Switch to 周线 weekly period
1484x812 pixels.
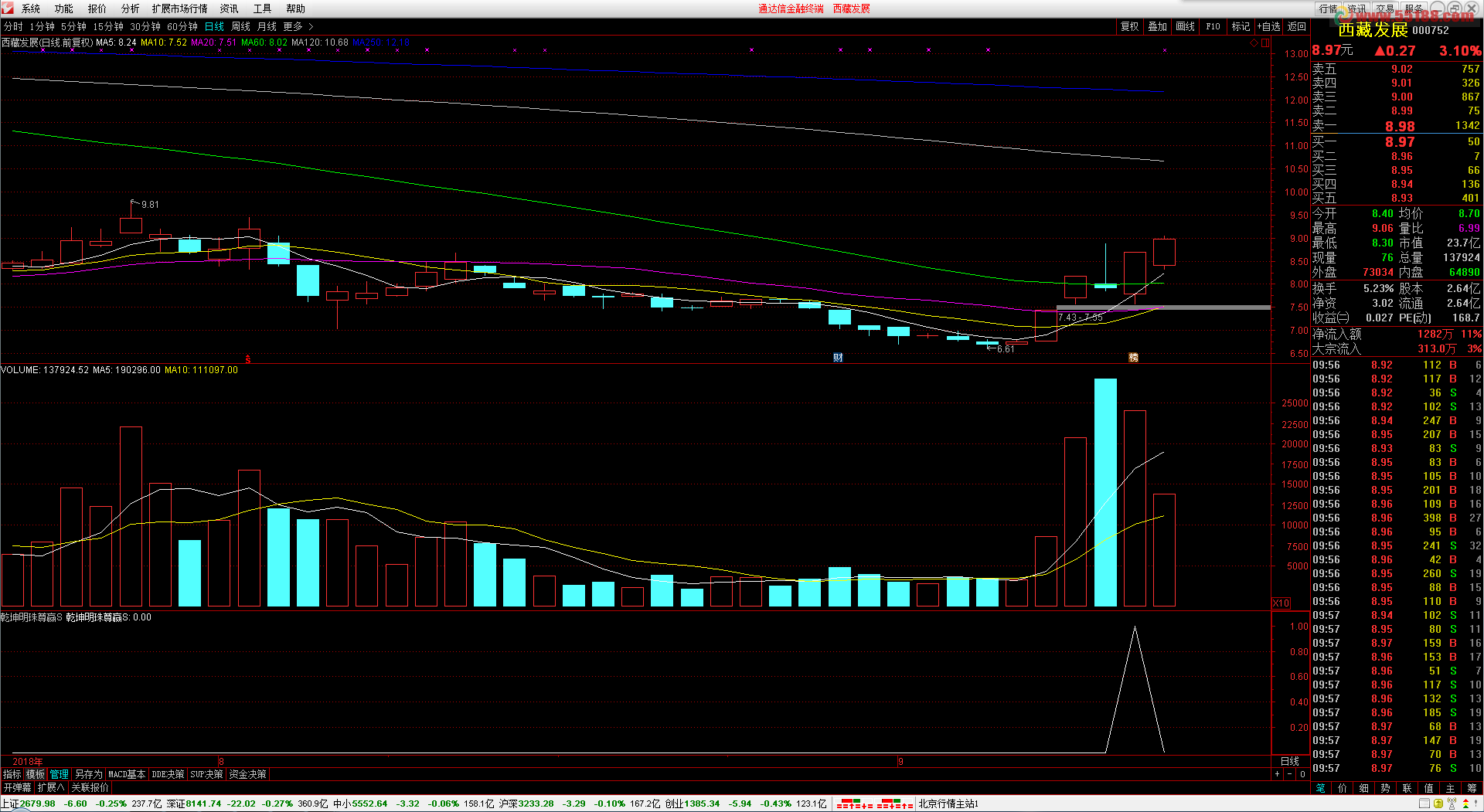pos(240,26)
